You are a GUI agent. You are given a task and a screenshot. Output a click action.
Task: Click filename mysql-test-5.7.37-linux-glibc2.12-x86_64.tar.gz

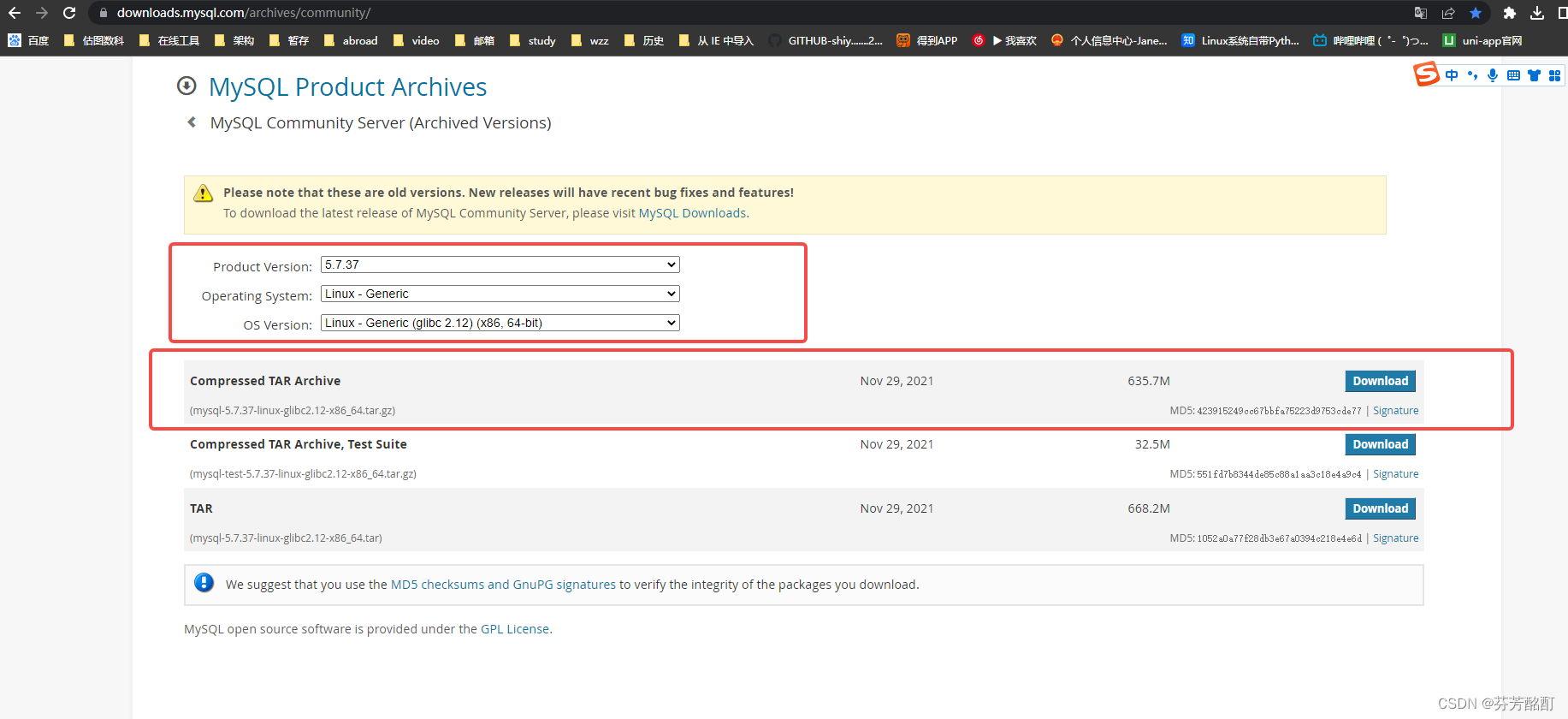pyautogui.click(x=303, y=474)
